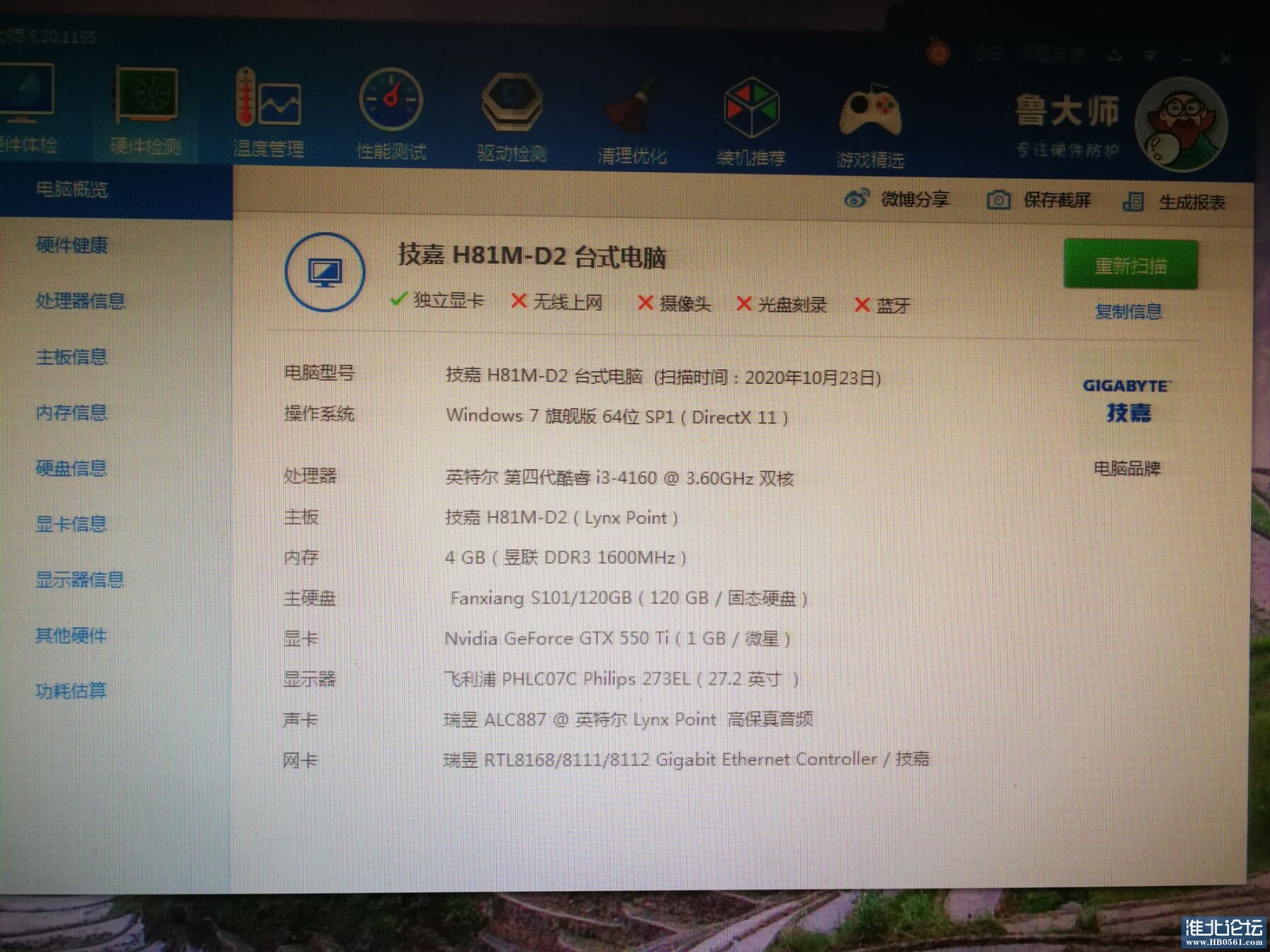Open 主板信息 in sidebar
Image resolution: width=1270 pixels, height=952 pixels.
pyautogui.click(x=72, y=356)
